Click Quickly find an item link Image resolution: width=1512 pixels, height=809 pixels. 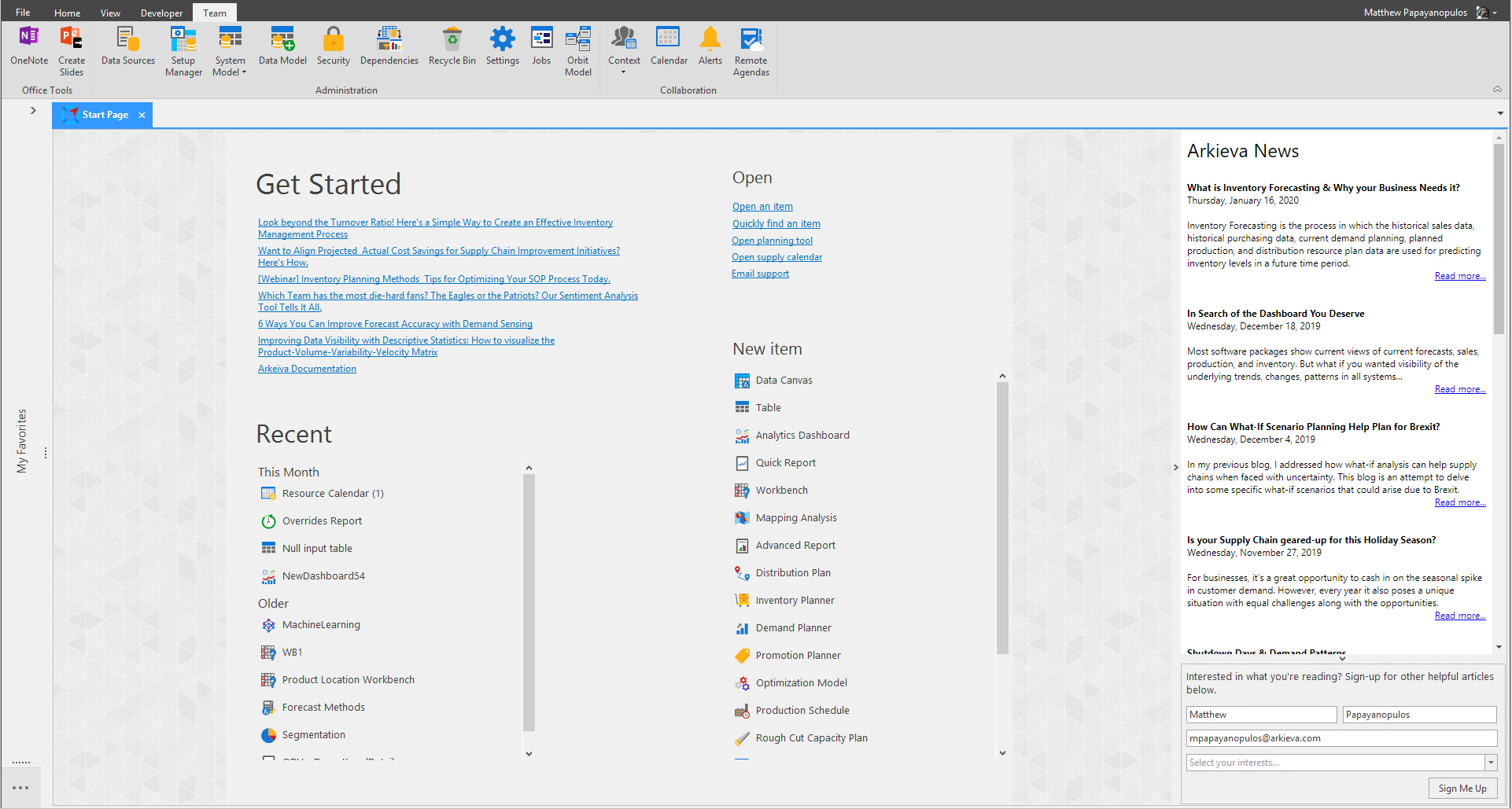coord(776,224)
